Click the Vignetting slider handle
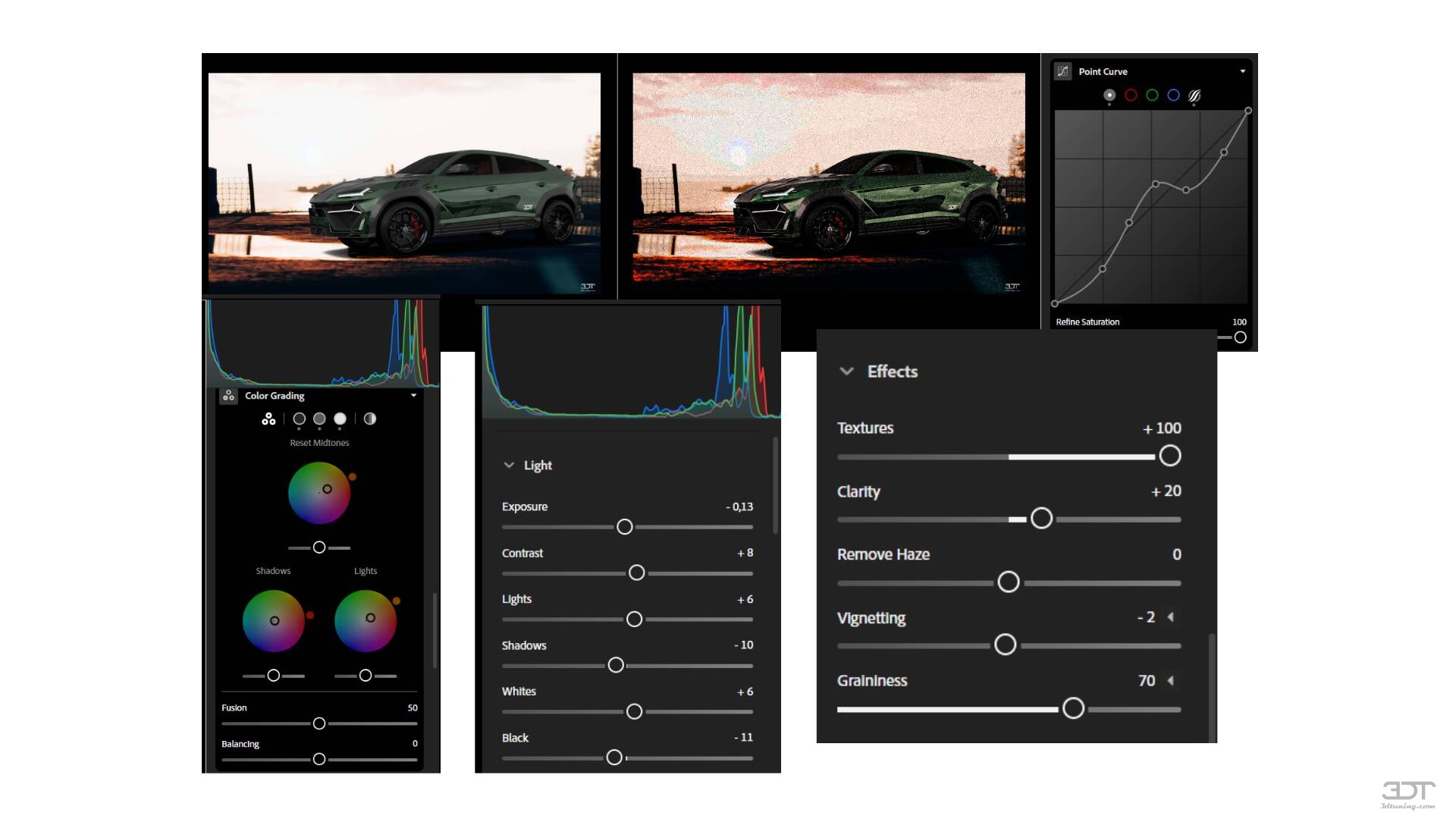 [1005, 645]
